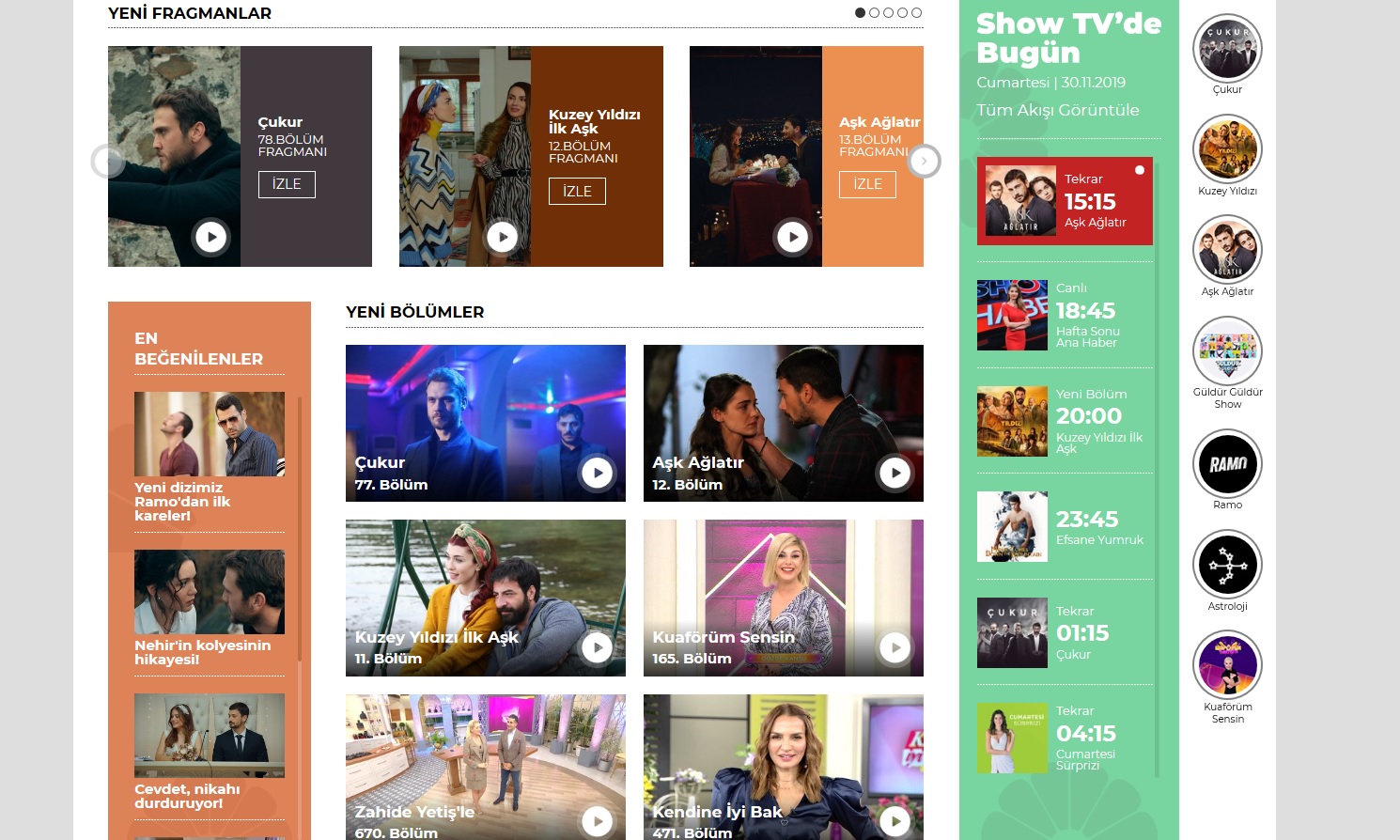The image size is (1400, 840).
Task: Open Tüm Akışı Görüntüle link
Action: click(1057, 110)
